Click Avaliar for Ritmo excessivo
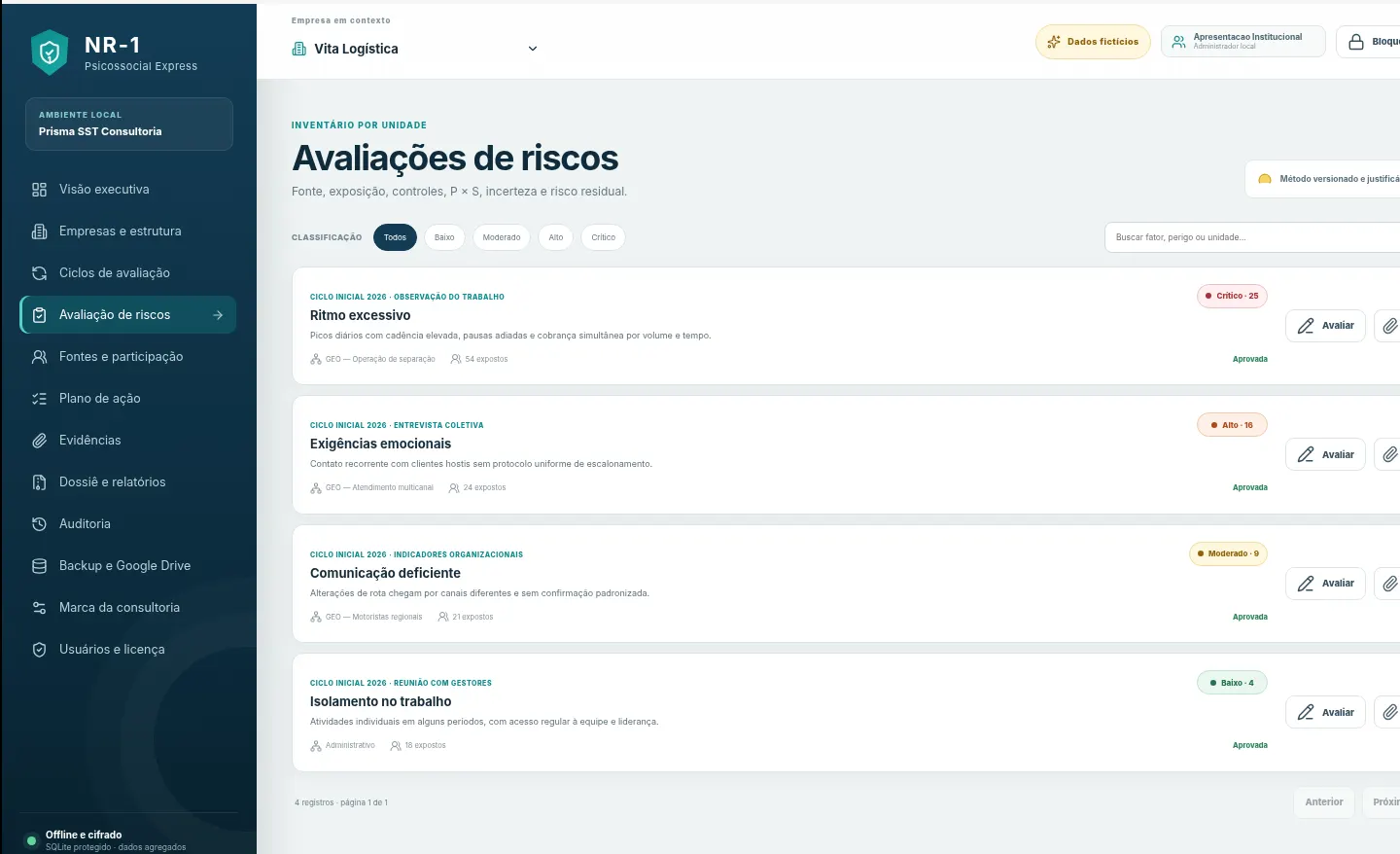 1326,326
